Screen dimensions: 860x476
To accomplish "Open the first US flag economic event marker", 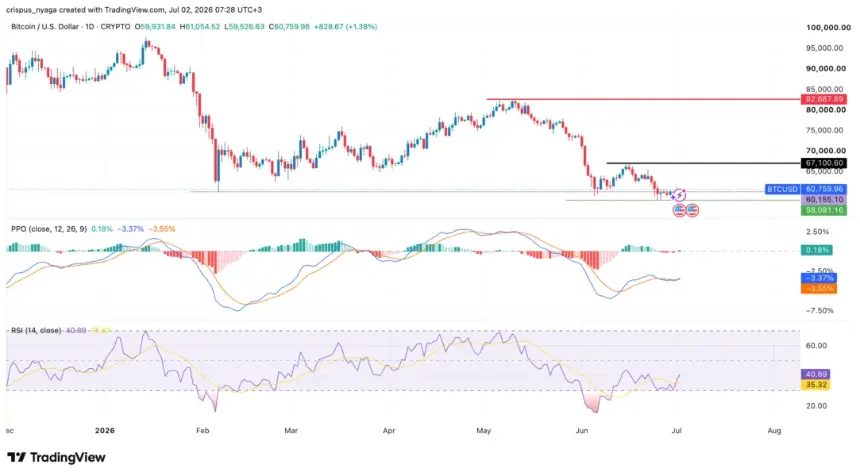I will [680, 209].
